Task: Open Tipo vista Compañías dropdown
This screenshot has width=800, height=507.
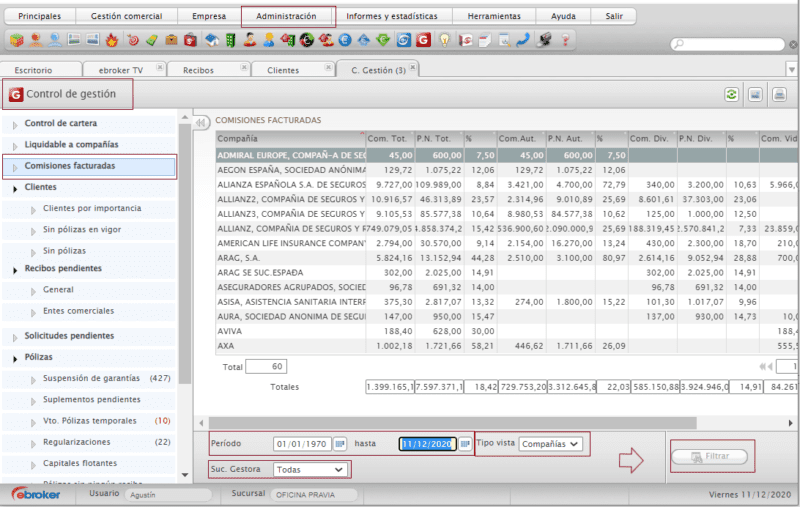Action: [x=551, y=444]
